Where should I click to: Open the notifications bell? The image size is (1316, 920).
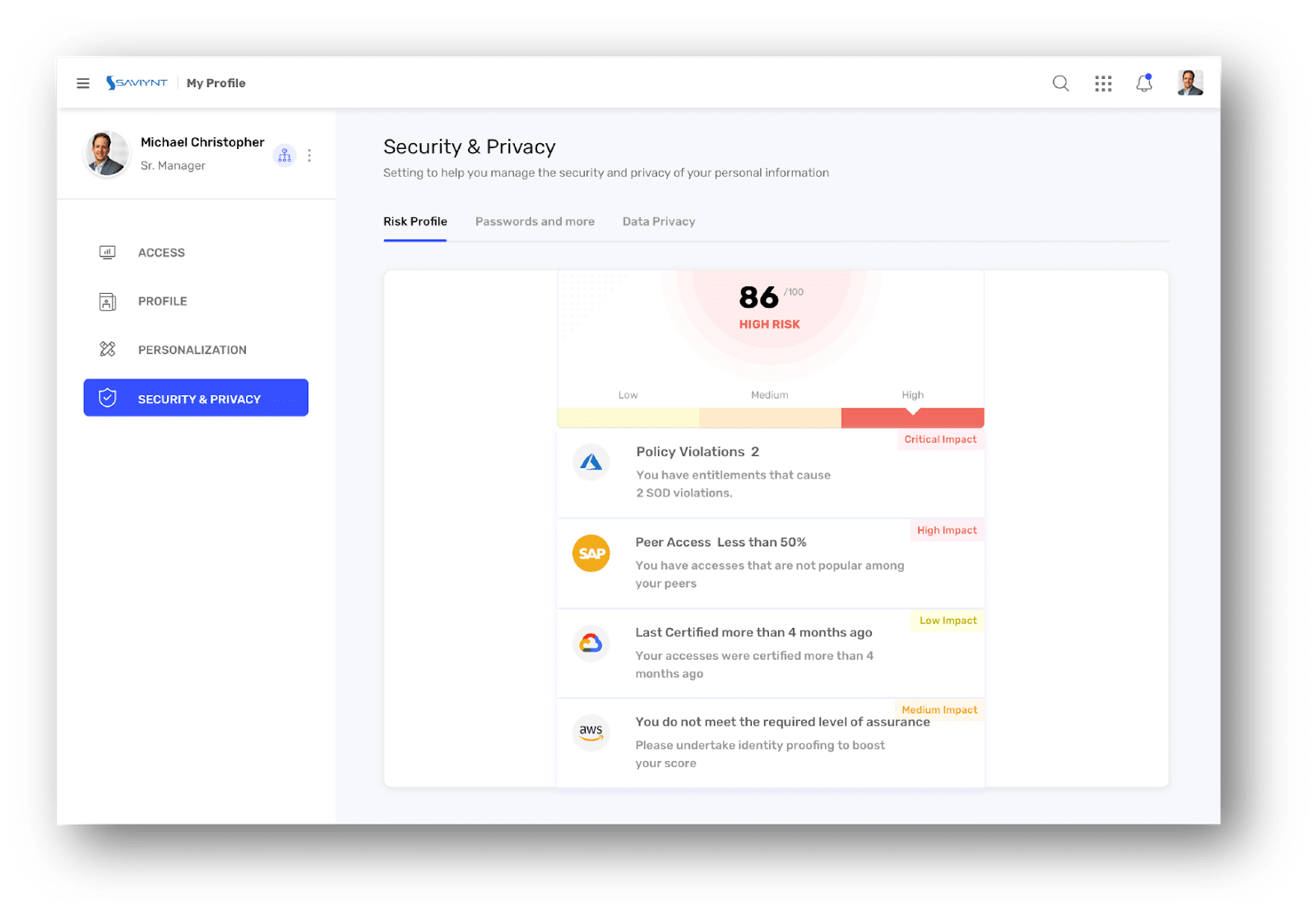point(1144,82)
